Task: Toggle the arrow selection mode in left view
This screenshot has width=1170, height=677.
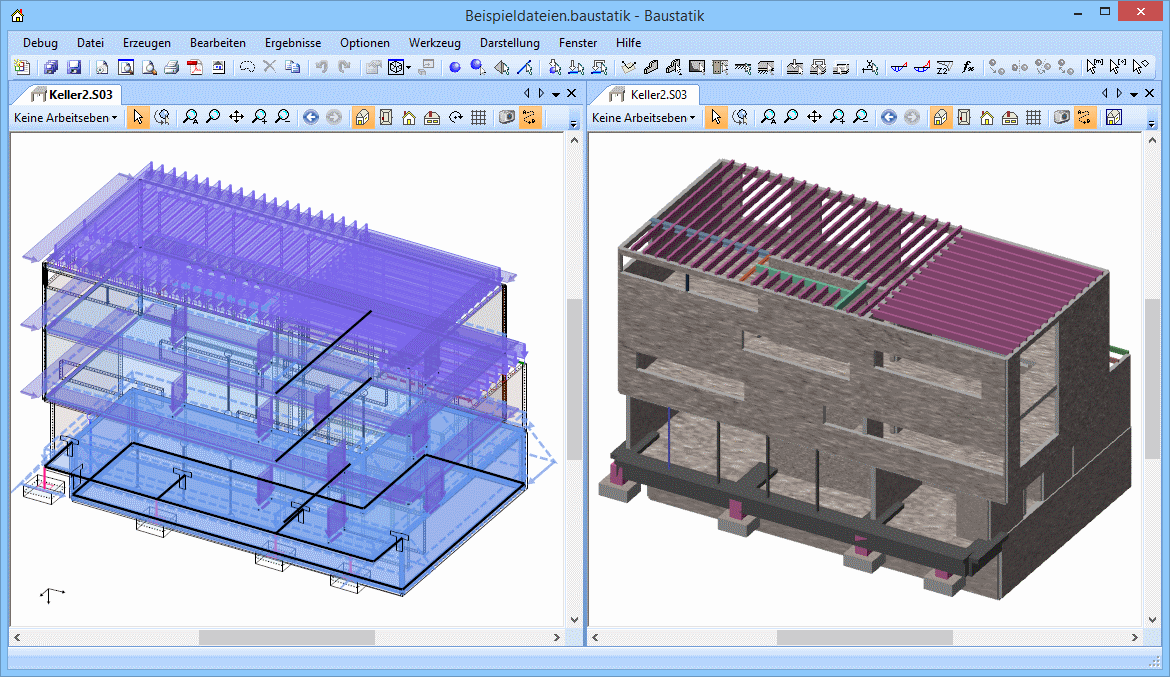Action: click(138, 117)
